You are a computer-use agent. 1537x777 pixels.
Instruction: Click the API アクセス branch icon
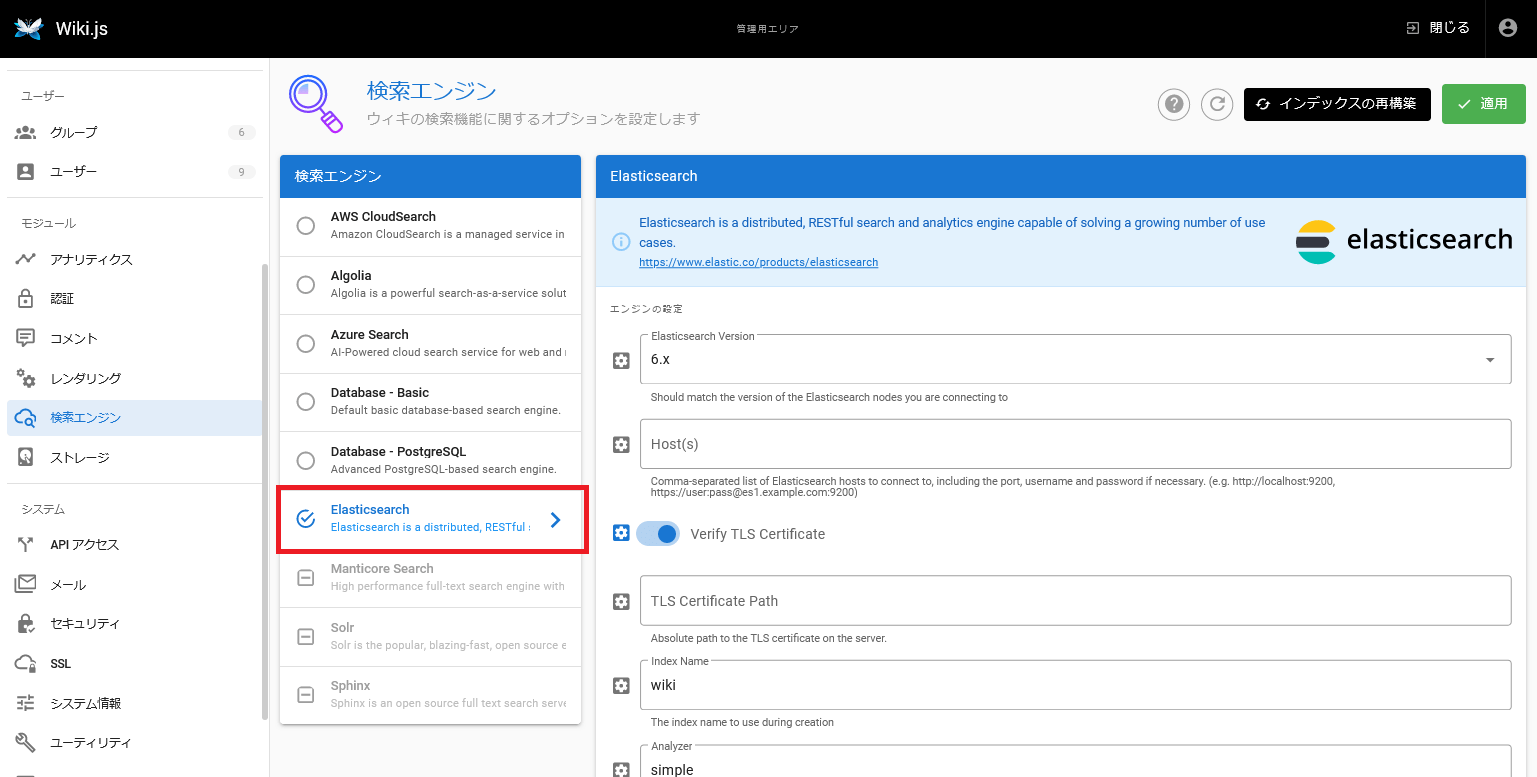pos(26,544)
